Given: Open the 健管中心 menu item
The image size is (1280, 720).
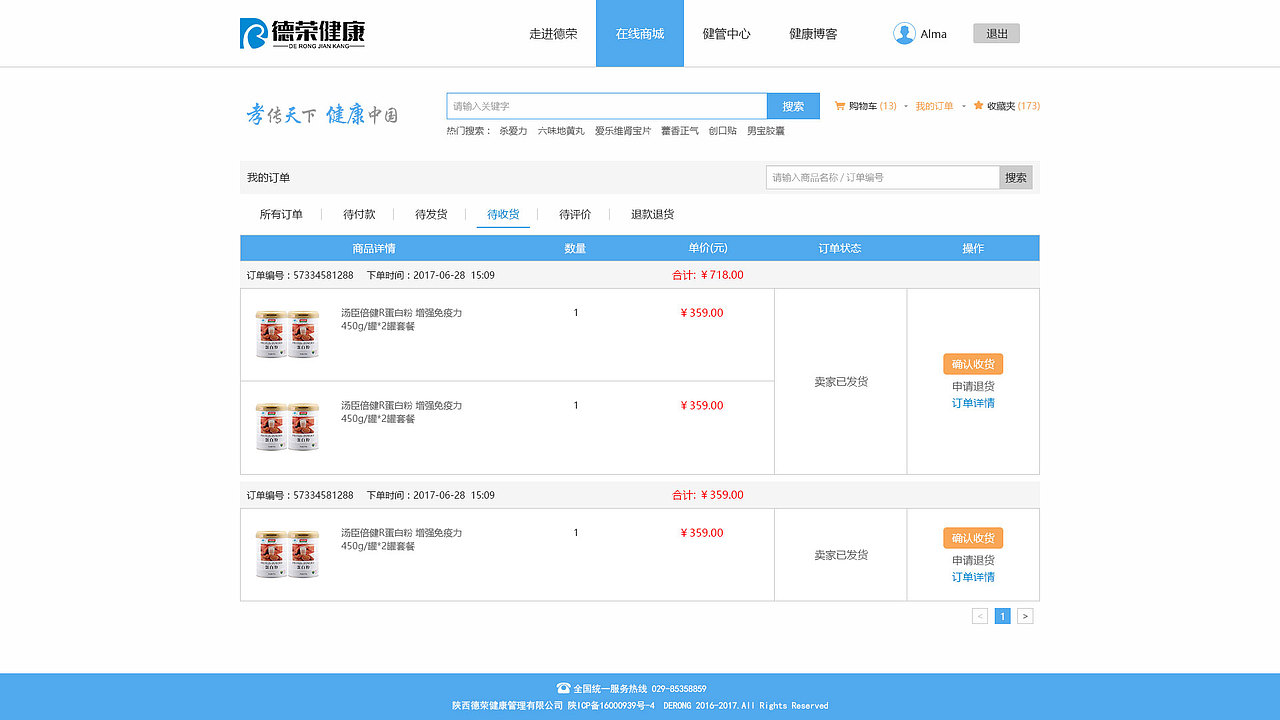Looking at the screenshot, I should tap(727, 33).
